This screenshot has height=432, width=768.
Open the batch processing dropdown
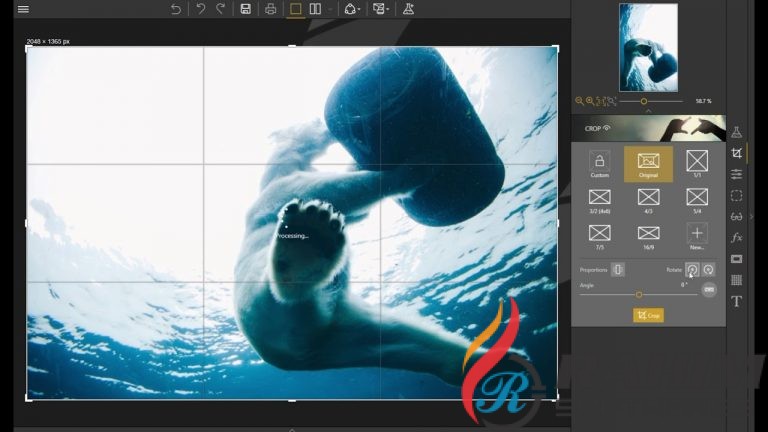click(381, 9)
